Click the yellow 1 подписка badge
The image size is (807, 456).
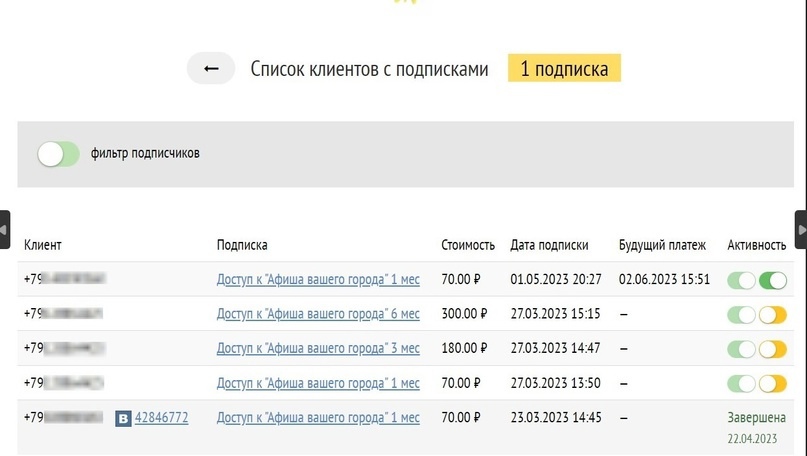pyautogui.click(x=564, y=69)
